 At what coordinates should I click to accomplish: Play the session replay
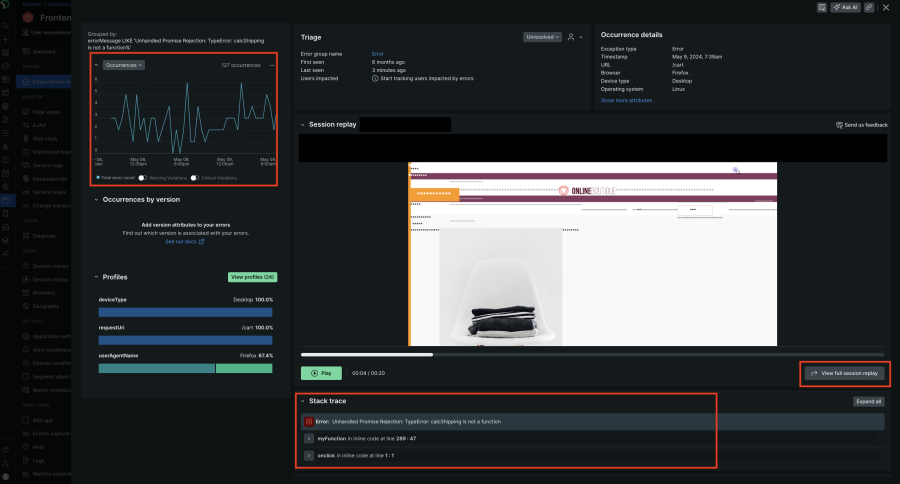point(321,373)
